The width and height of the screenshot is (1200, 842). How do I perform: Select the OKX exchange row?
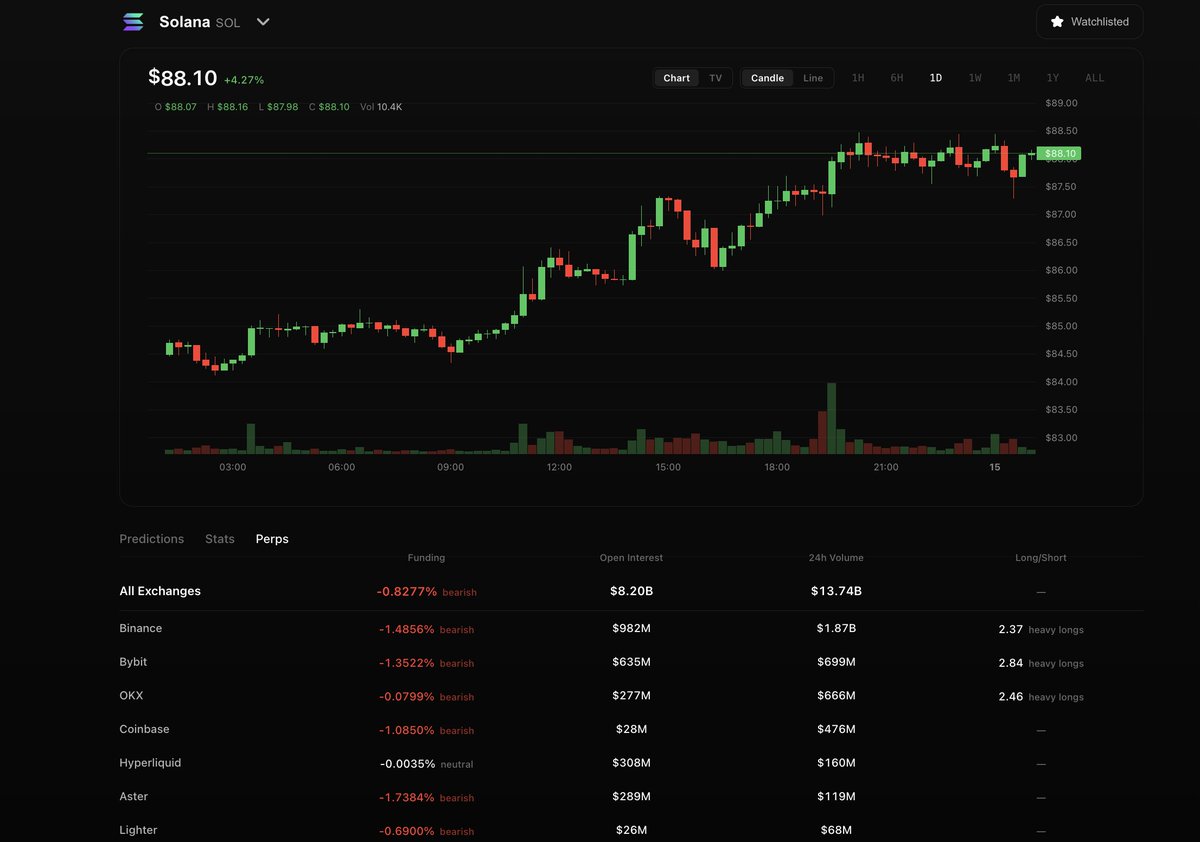point(631,696)
